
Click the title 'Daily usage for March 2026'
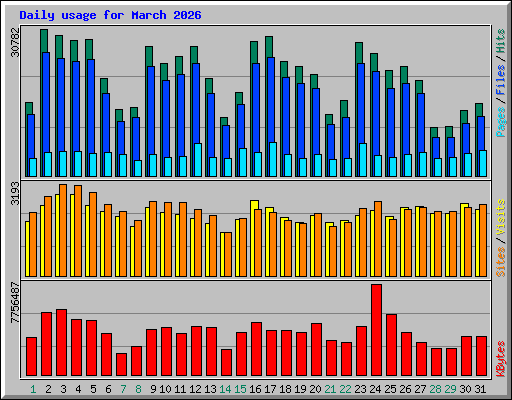(110, 15)
